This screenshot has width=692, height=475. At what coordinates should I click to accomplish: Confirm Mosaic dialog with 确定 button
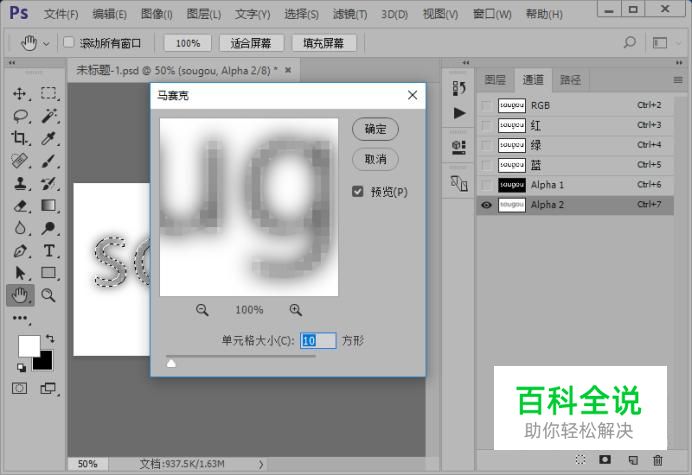tap(375, 129)
